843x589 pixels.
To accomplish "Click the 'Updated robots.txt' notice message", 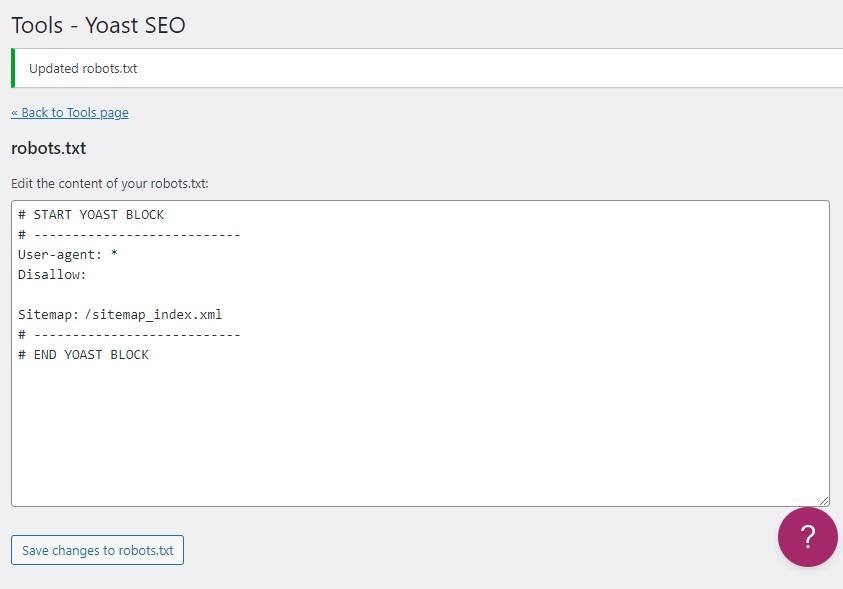I will tap(83, 69).
